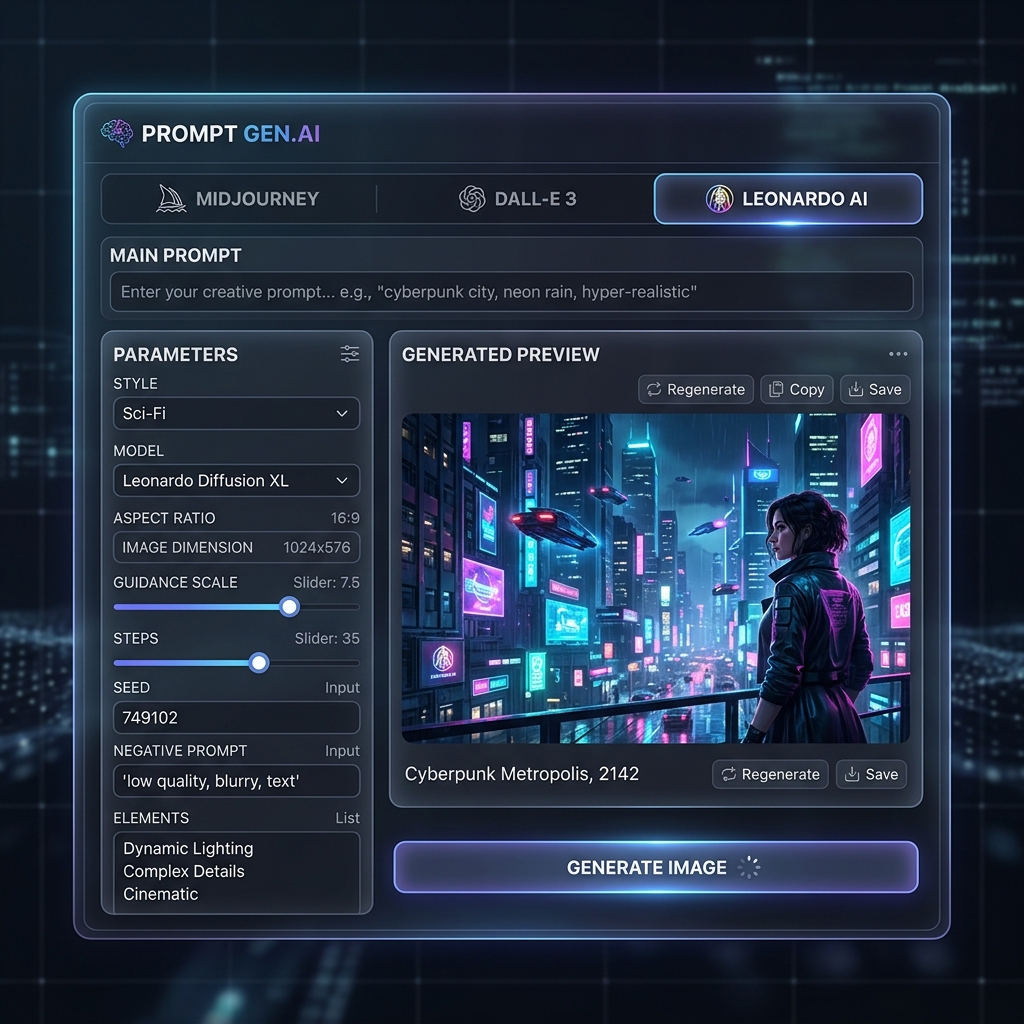The width and height of the screenshot is (1024, 1024).
Task: Click the generated cyberpunk city preview image
Action: (x=656, y=578)
